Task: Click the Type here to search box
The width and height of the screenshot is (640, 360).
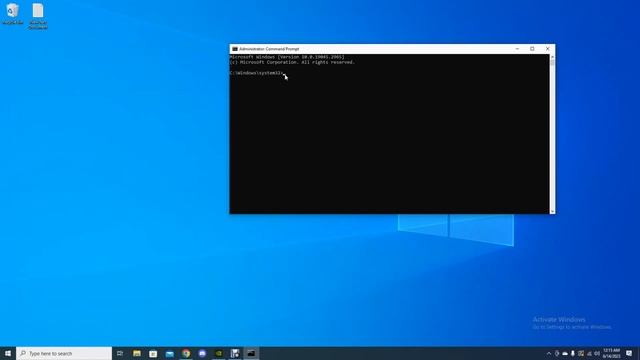Action: (x=64, y=353)
